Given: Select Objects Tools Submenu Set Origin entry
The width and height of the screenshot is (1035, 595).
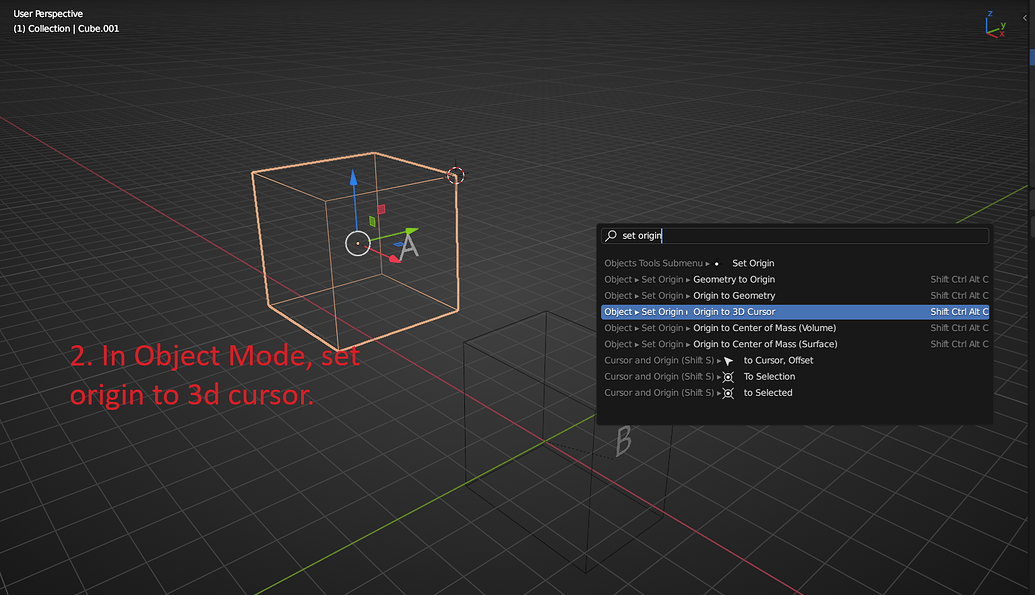Looking at the screenshot, I should point(795,263).
